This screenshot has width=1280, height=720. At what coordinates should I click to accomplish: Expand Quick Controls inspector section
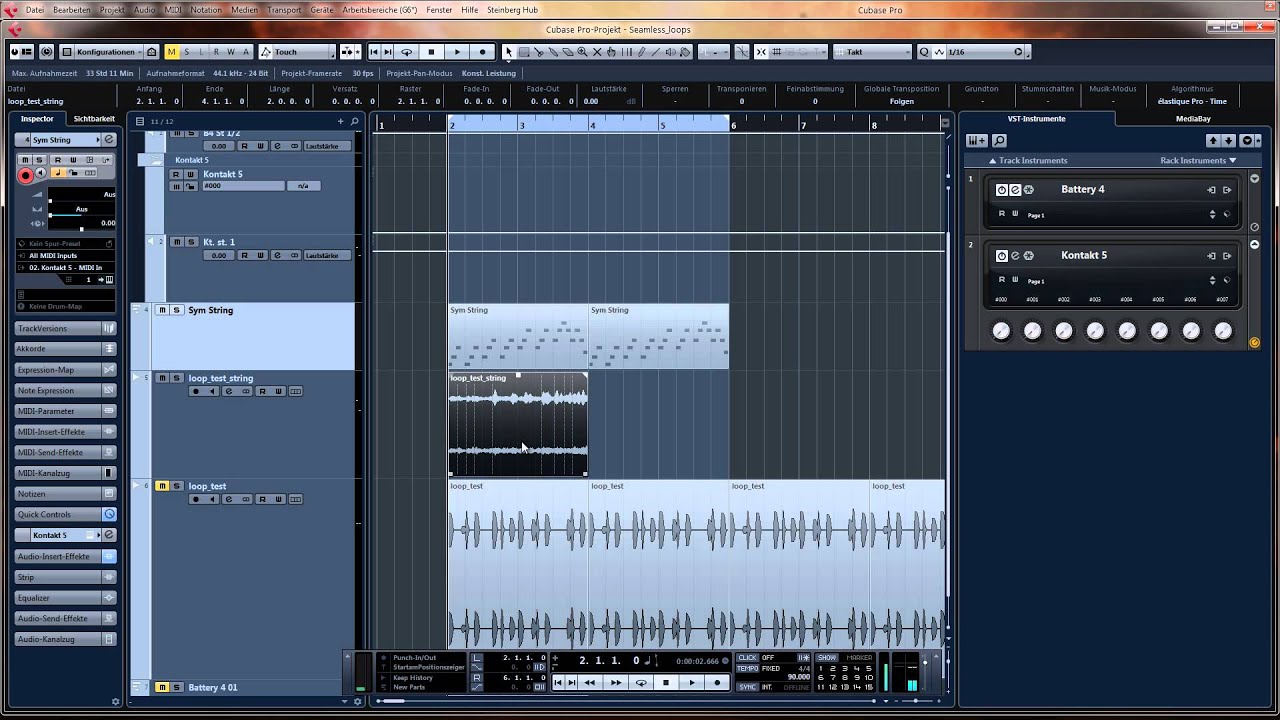66,514
